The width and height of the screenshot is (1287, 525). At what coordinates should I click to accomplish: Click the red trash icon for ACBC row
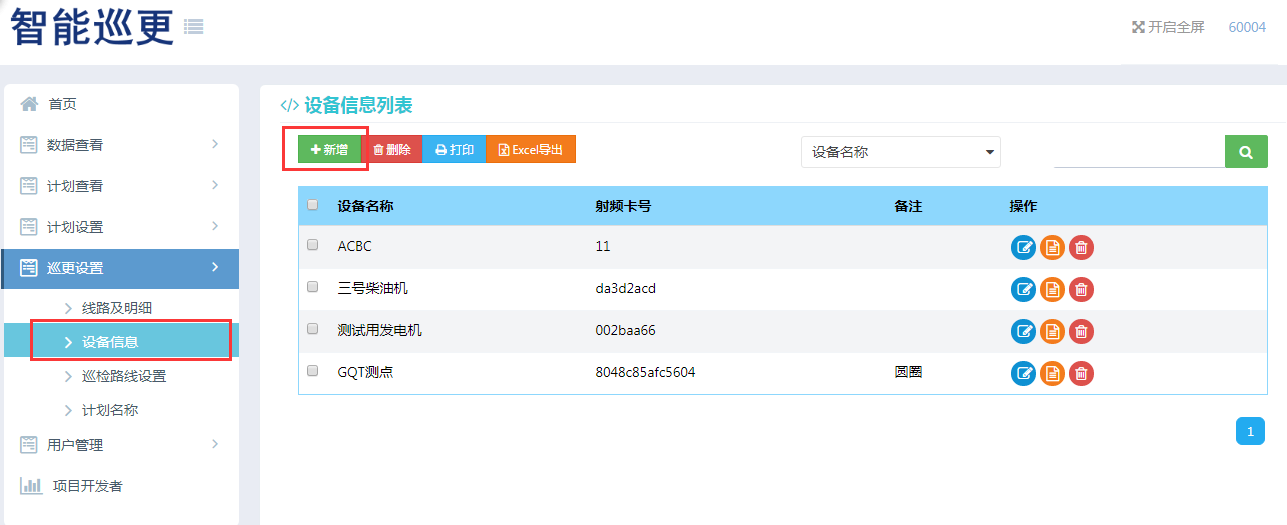[1081, 248]
